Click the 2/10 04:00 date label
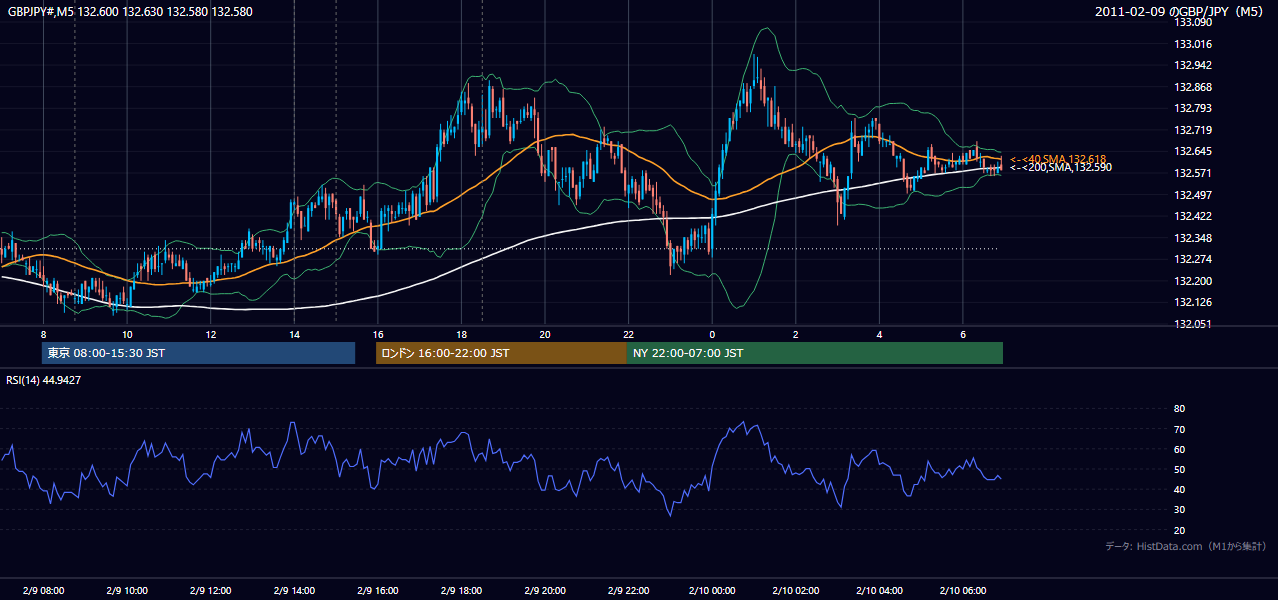Viewport: 1278px width, 600px height. coord(879,591)
